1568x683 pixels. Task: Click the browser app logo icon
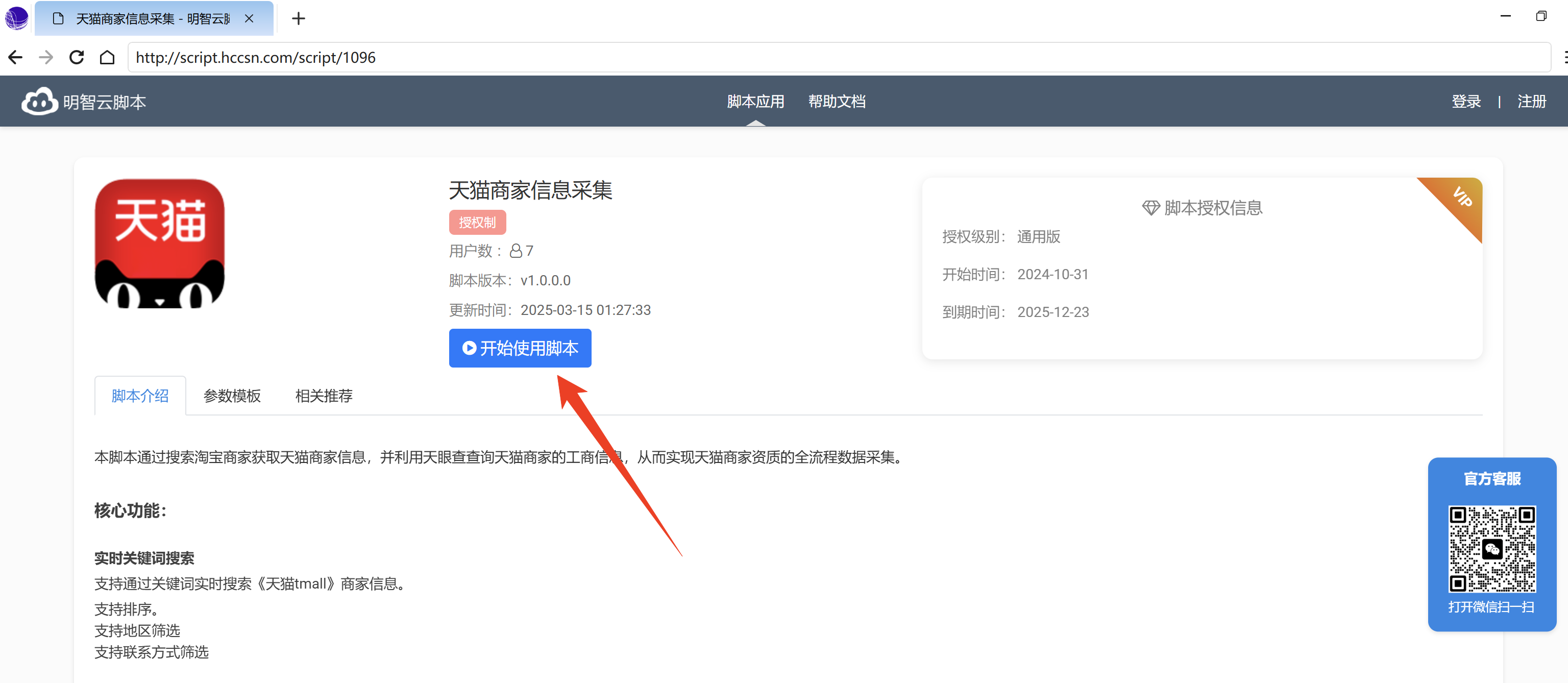pos(16,18)
